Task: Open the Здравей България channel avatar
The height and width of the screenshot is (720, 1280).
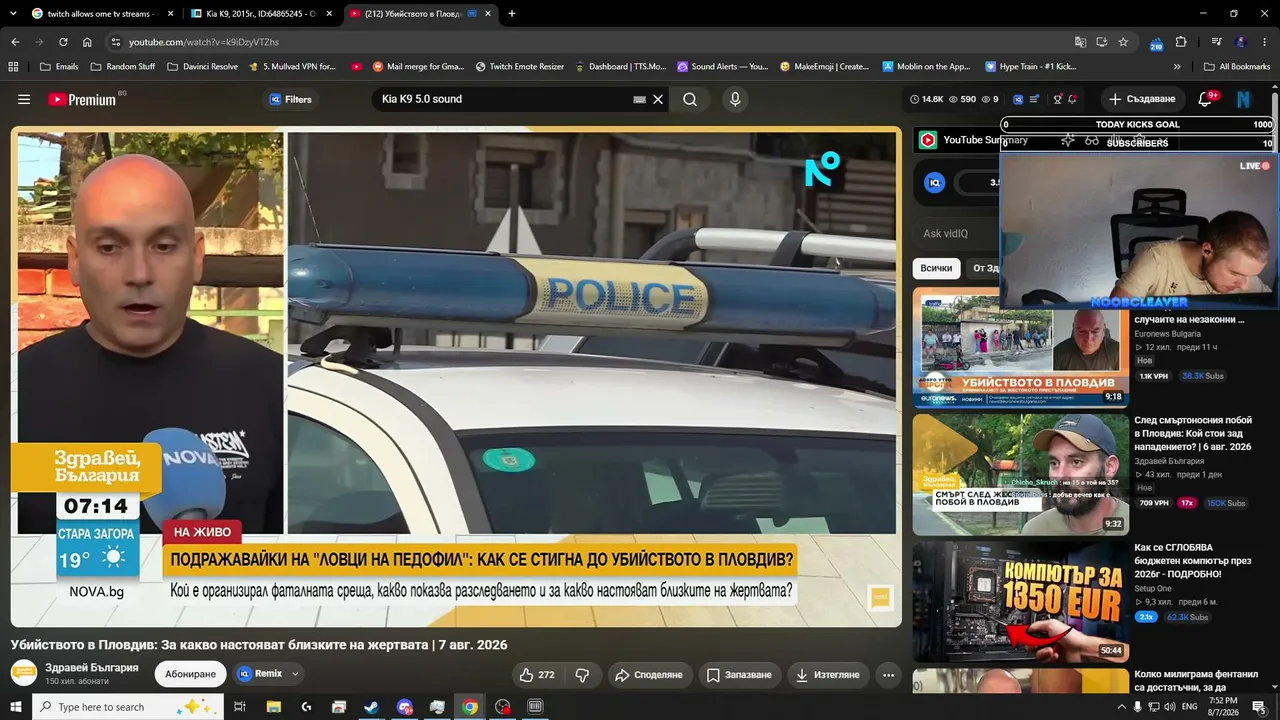Action: point(24,673)
